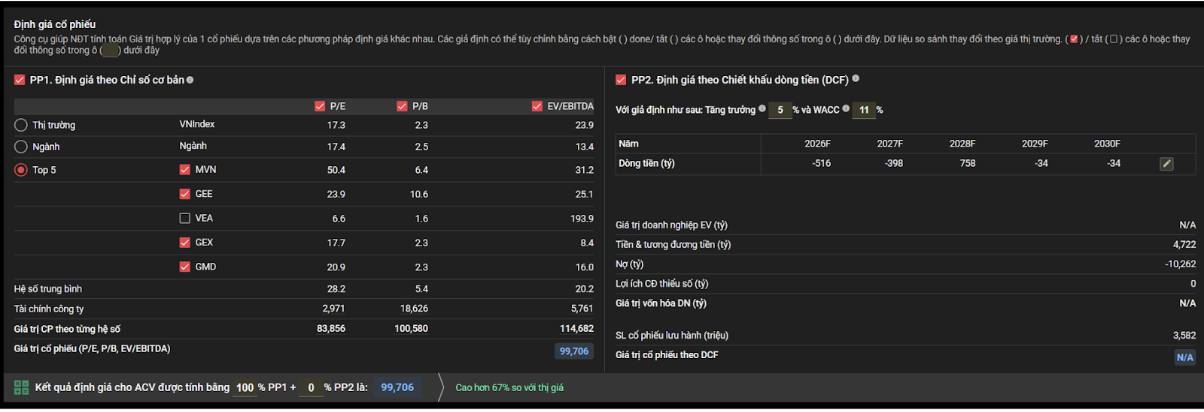Click the 2026F year column header
1204x412 pixels.
pos(817,144)
